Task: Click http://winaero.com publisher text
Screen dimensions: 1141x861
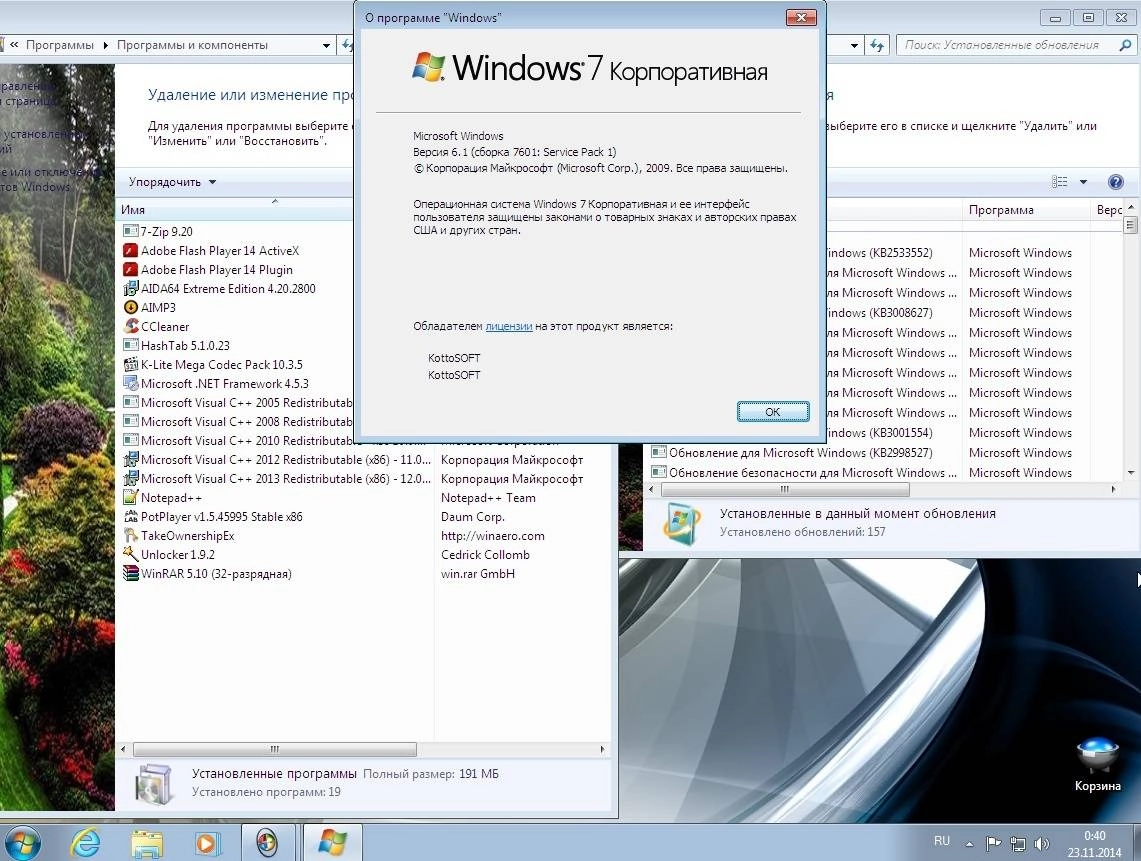Action: [493, 536]
